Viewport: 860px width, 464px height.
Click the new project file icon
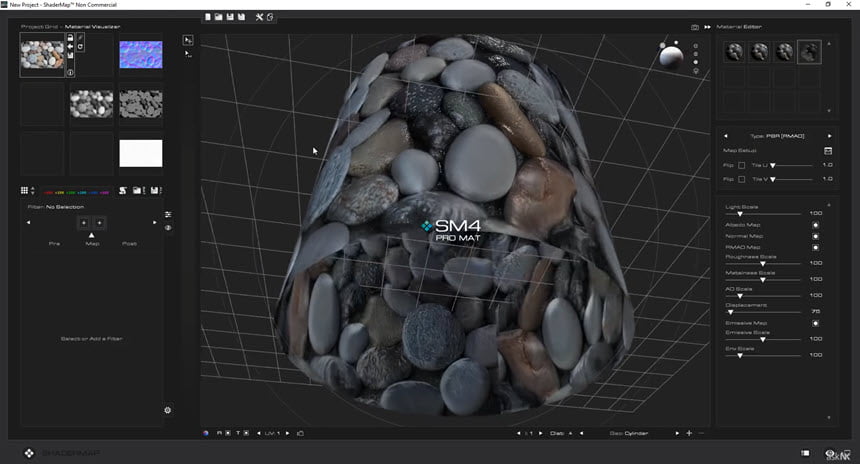tap(208, 17)
